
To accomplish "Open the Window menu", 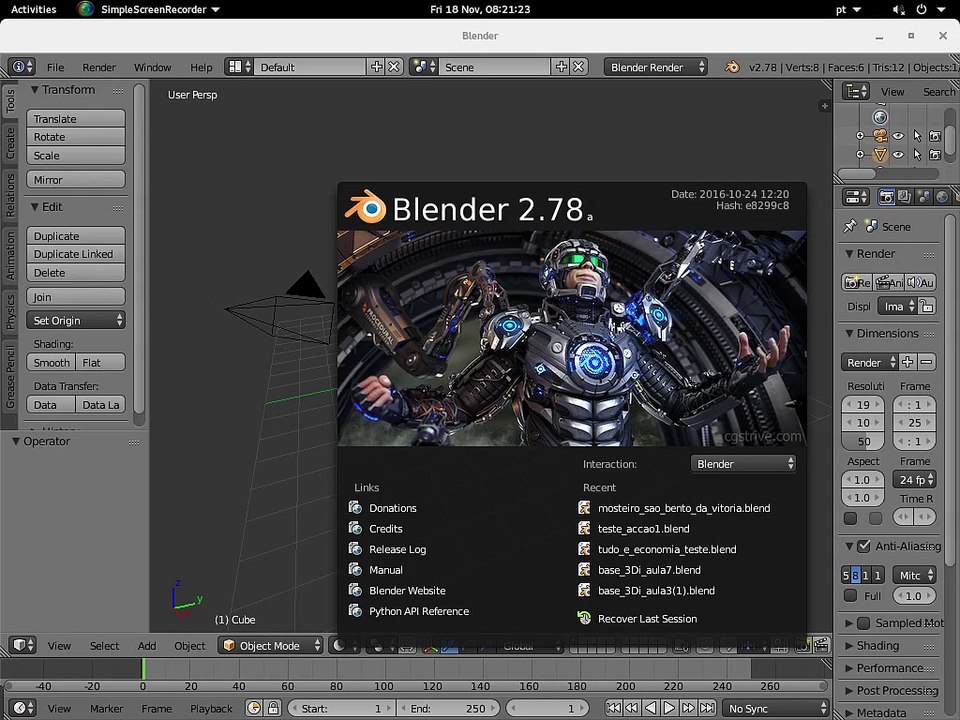I will pos(152,67).
